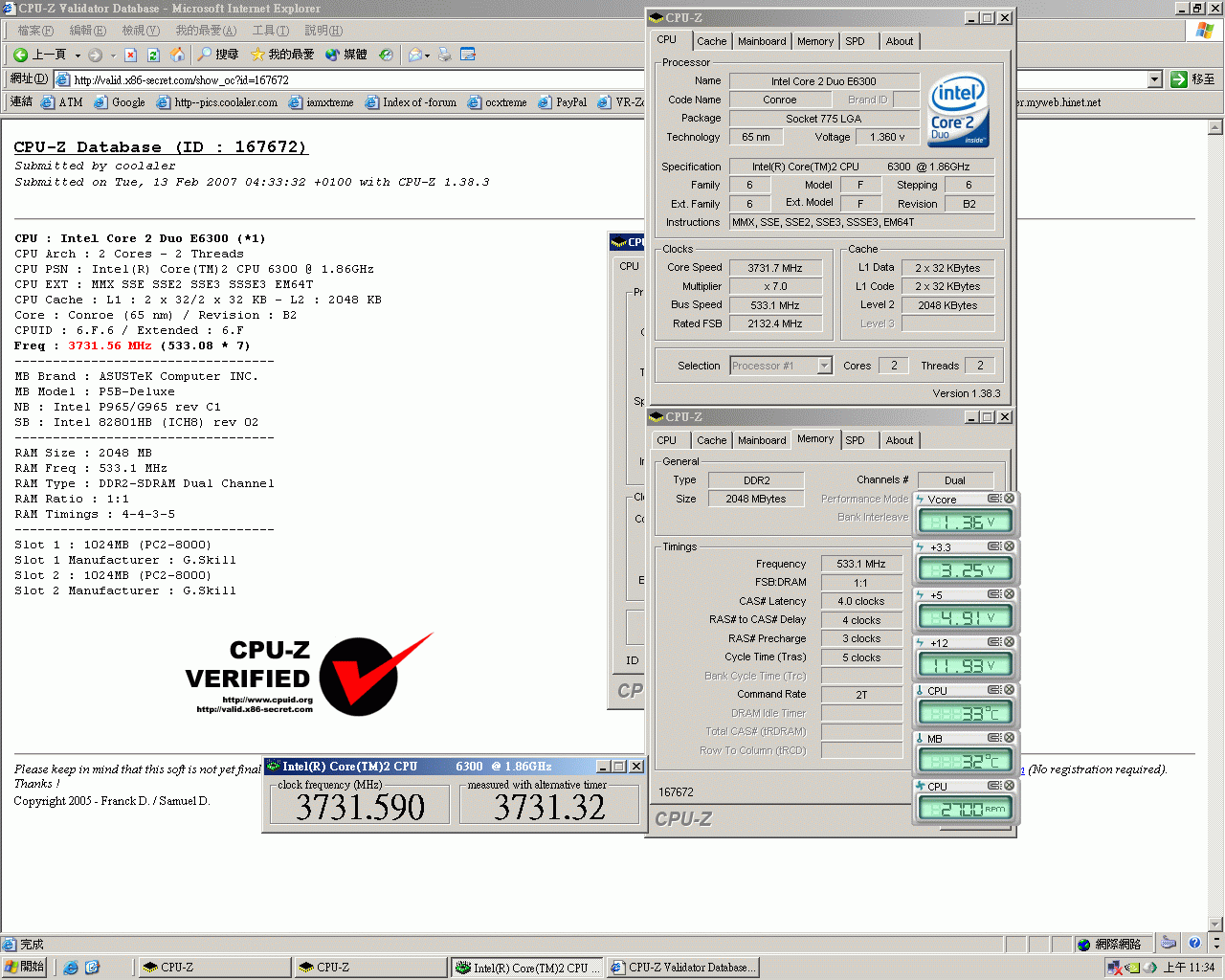Click settings icon on Vcore sensor gadget

(994, 499)
